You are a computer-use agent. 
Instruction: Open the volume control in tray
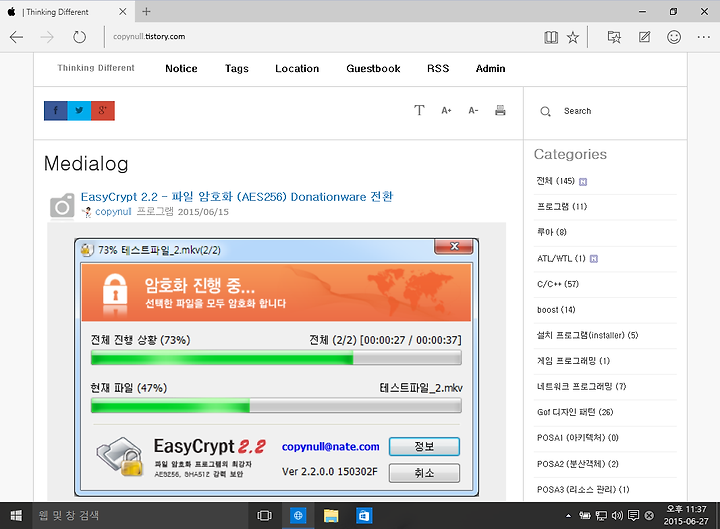point(617,516)
